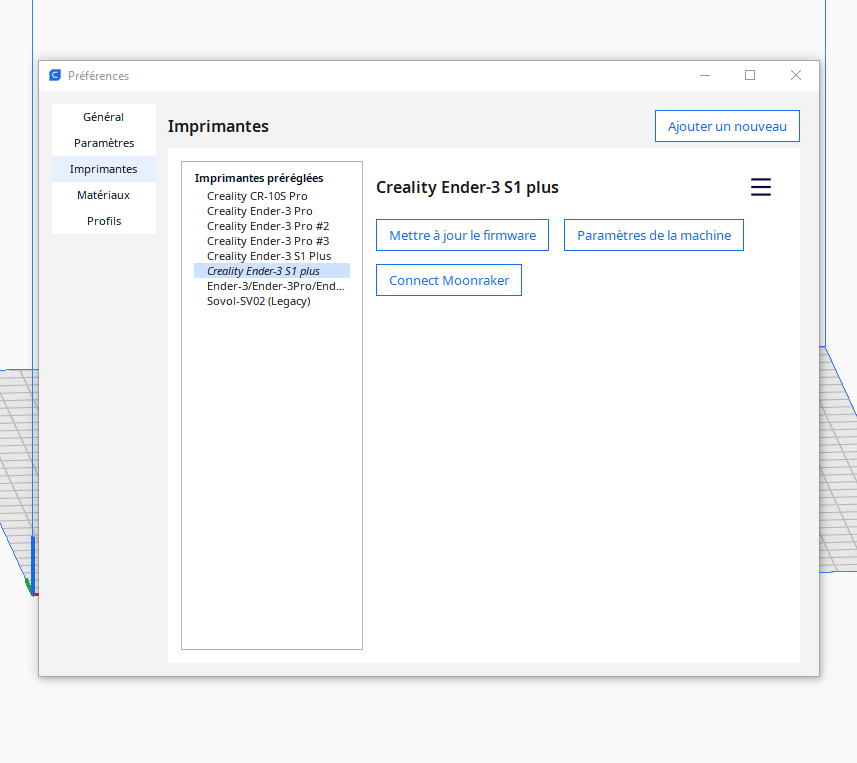Open the Général preferences page
Viewport: 857px width, 763px height.
(104, 117)
